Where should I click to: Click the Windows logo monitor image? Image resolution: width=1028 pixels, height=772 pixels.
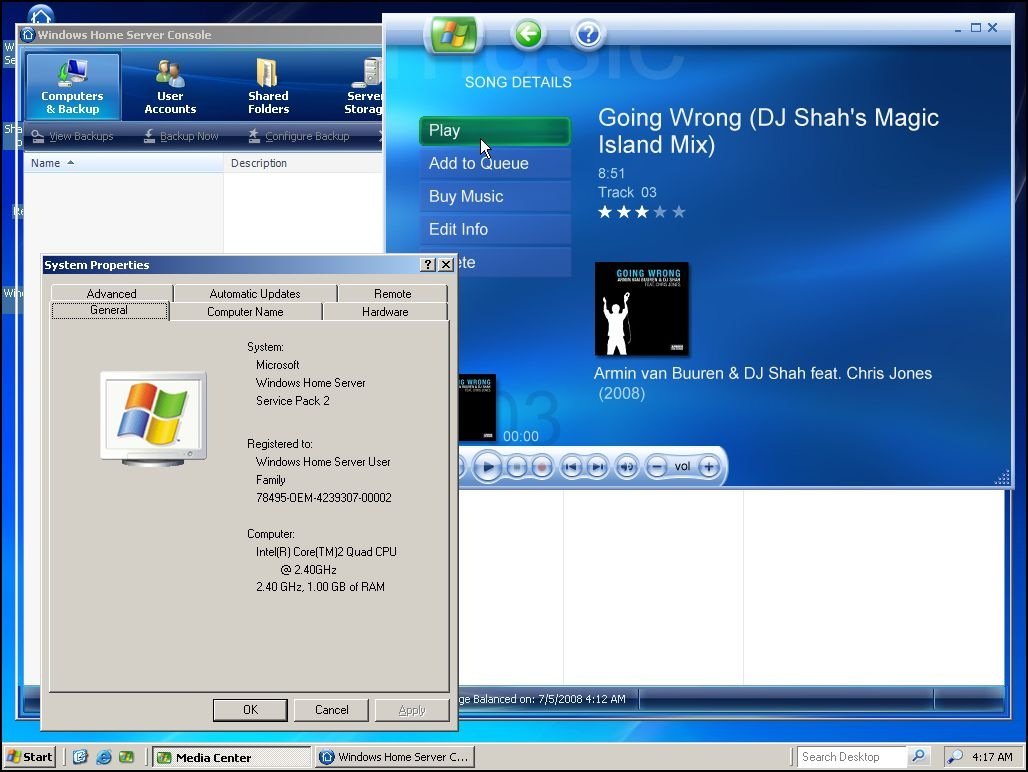pyautogui.click(x=153, y=419)
